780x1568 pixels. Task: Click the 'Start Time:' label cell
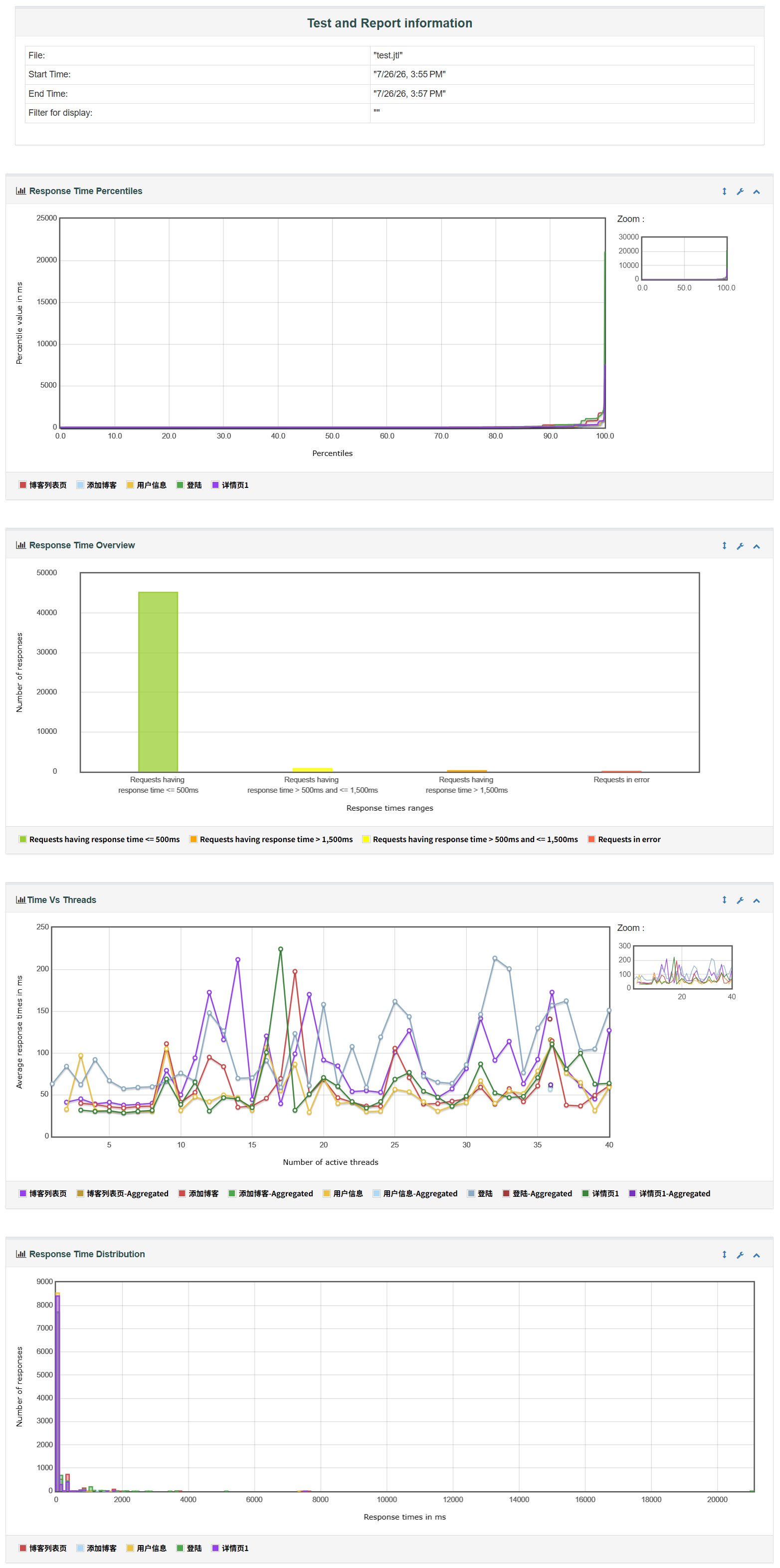click(197, 74)
